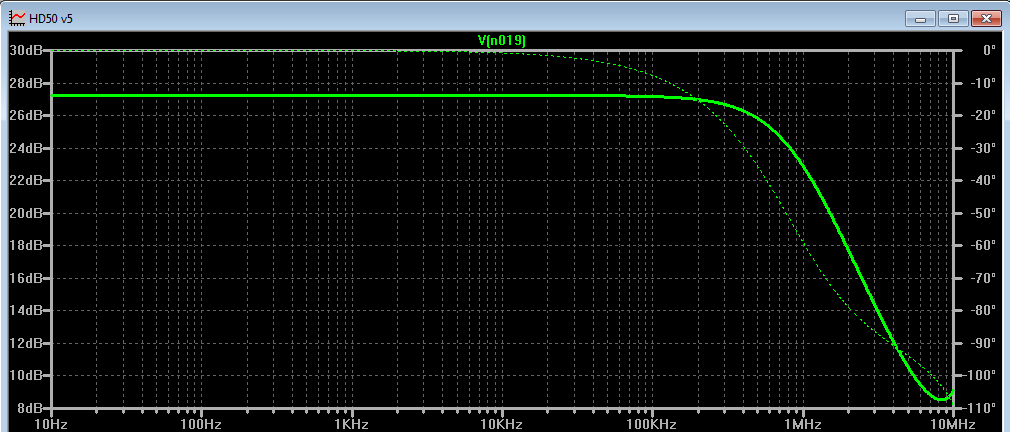Click the 16dB magnitude axis label
Viewport: 1010px width, 432px height.
tap(25, 278)
